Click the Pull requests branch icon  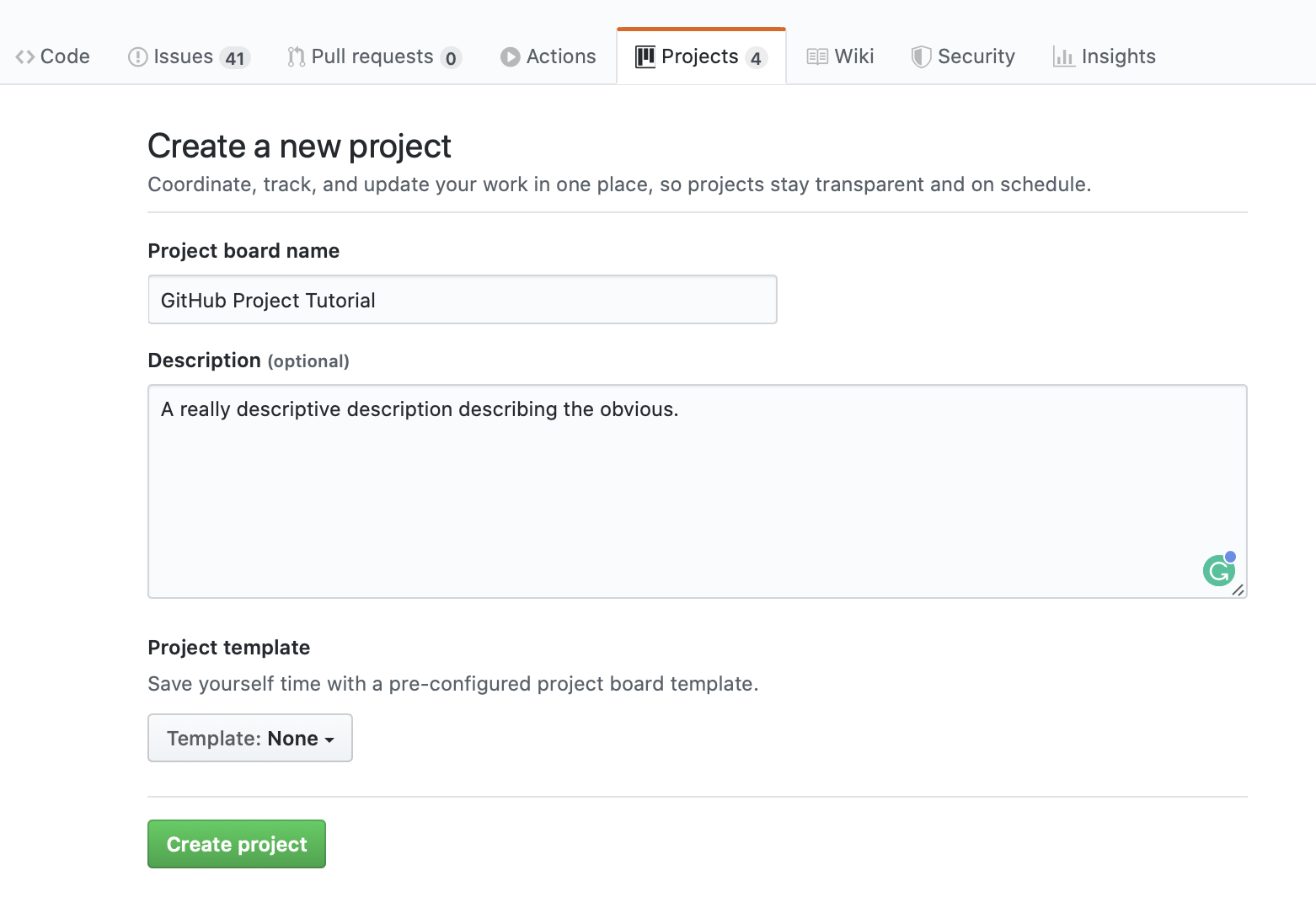click(x=295, y=56)
